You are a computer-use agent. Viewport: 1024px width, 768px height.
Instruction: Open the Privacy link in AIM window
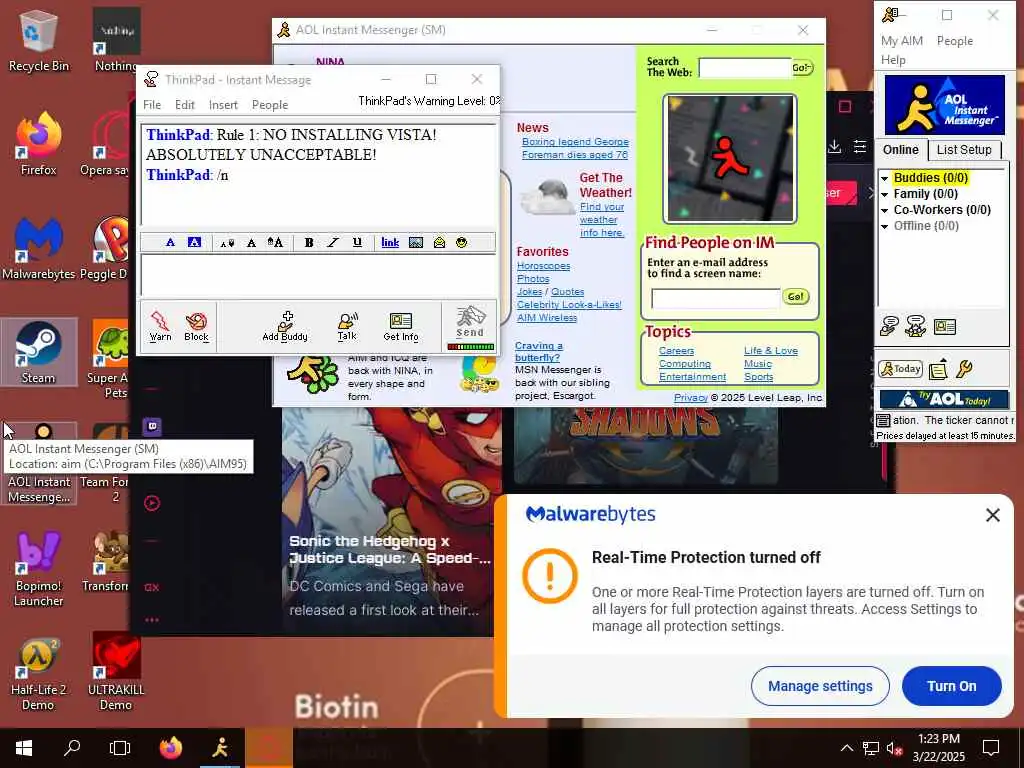pos(690,398)
